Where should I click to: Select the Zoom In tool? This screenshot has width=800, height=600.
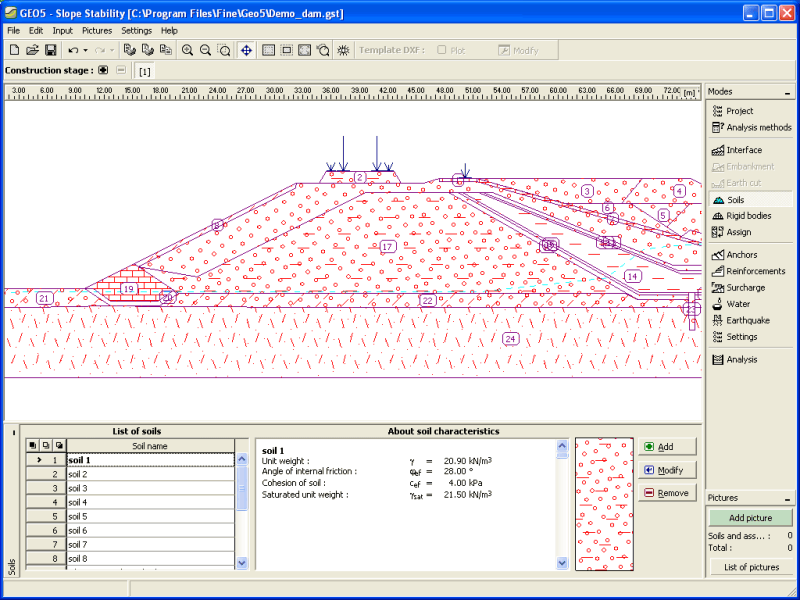187,51
